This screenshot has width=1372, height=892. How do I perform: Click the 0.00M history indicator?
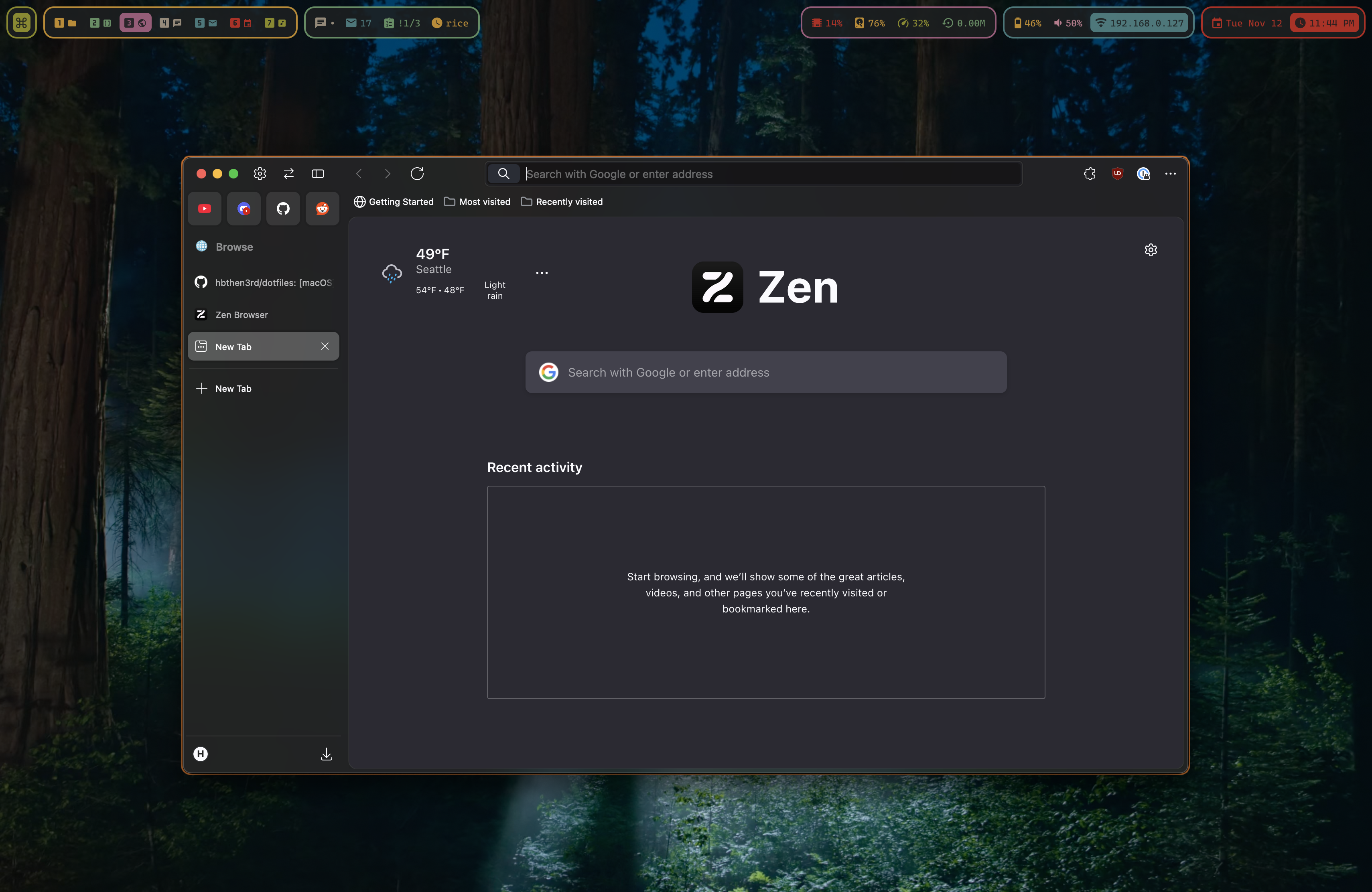point(964,23)
